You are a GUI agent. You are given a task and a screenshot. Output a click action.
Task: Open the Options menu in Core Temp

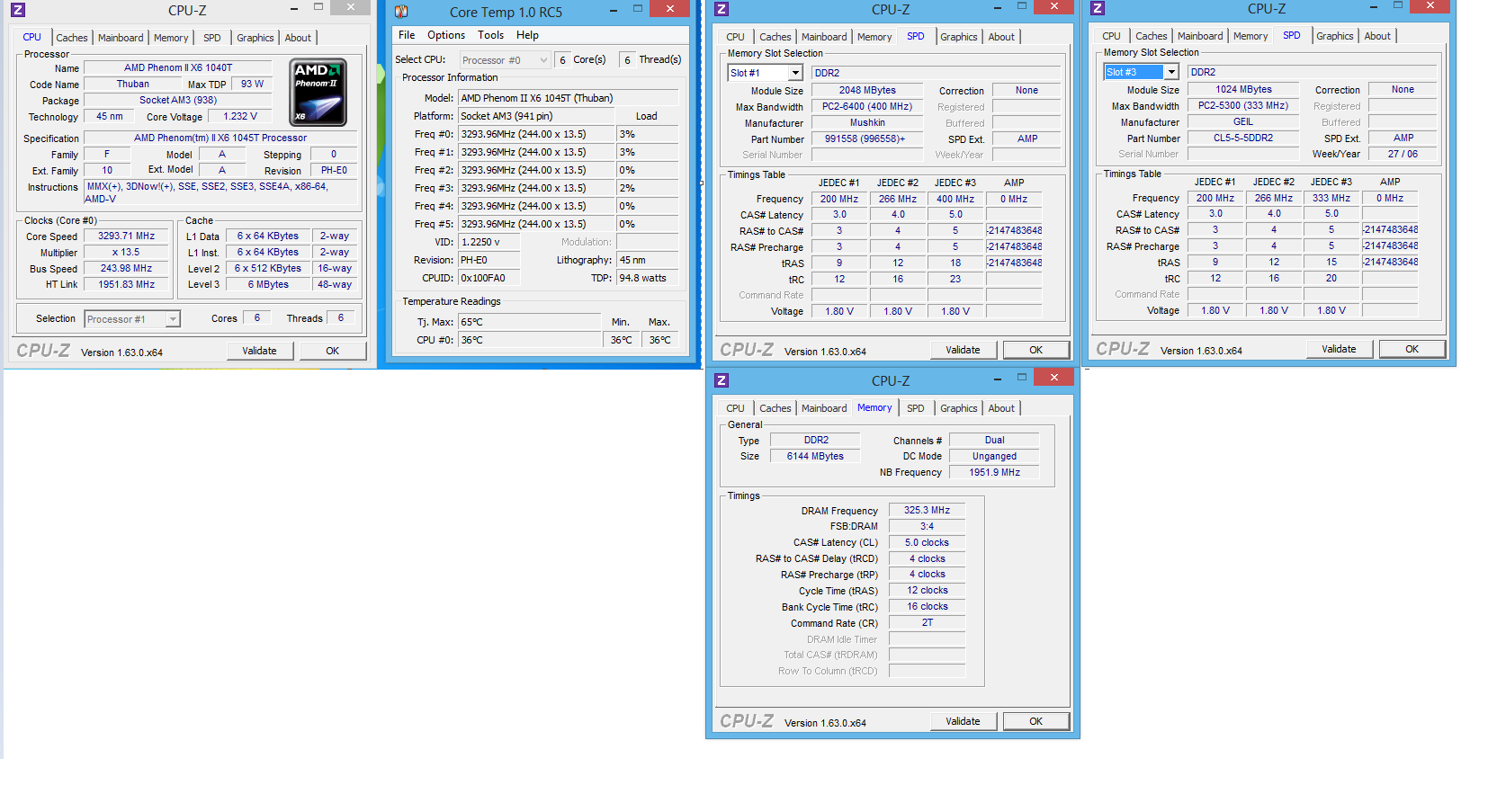tap(446, 35)
